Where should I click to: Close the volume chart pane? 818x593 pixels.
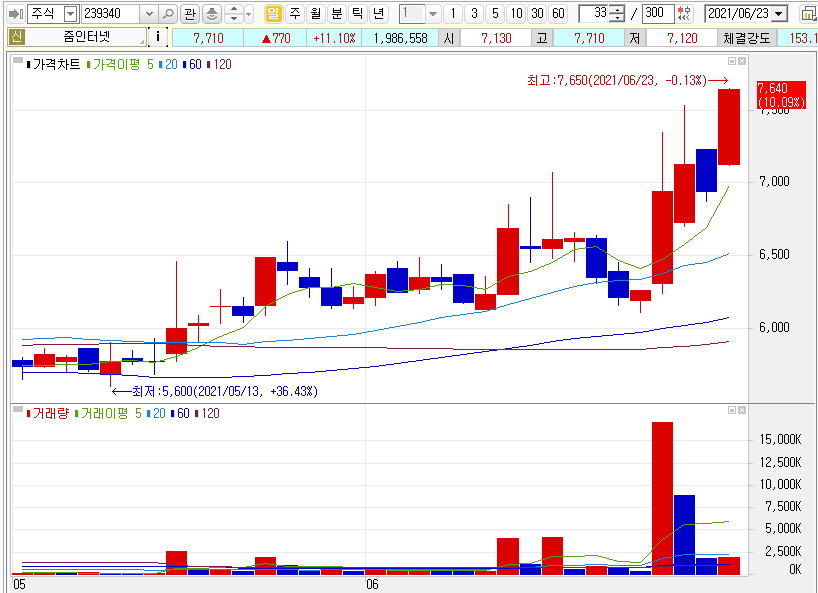pyautogui.click(x=742, y=410)
